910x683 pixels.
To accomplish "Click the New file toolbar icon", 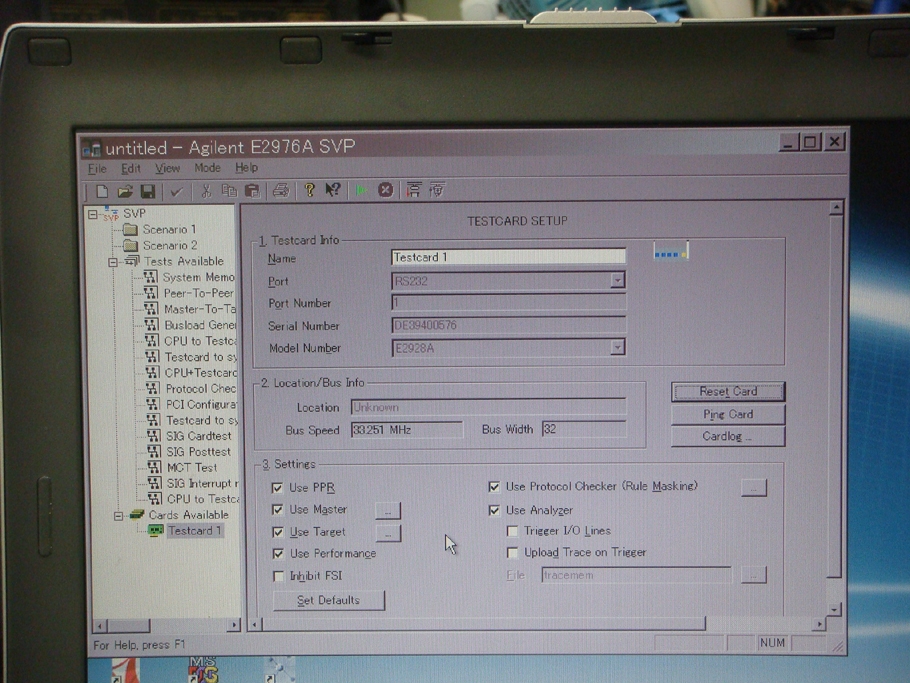I will pyautogui.click(x=101, y=191).
